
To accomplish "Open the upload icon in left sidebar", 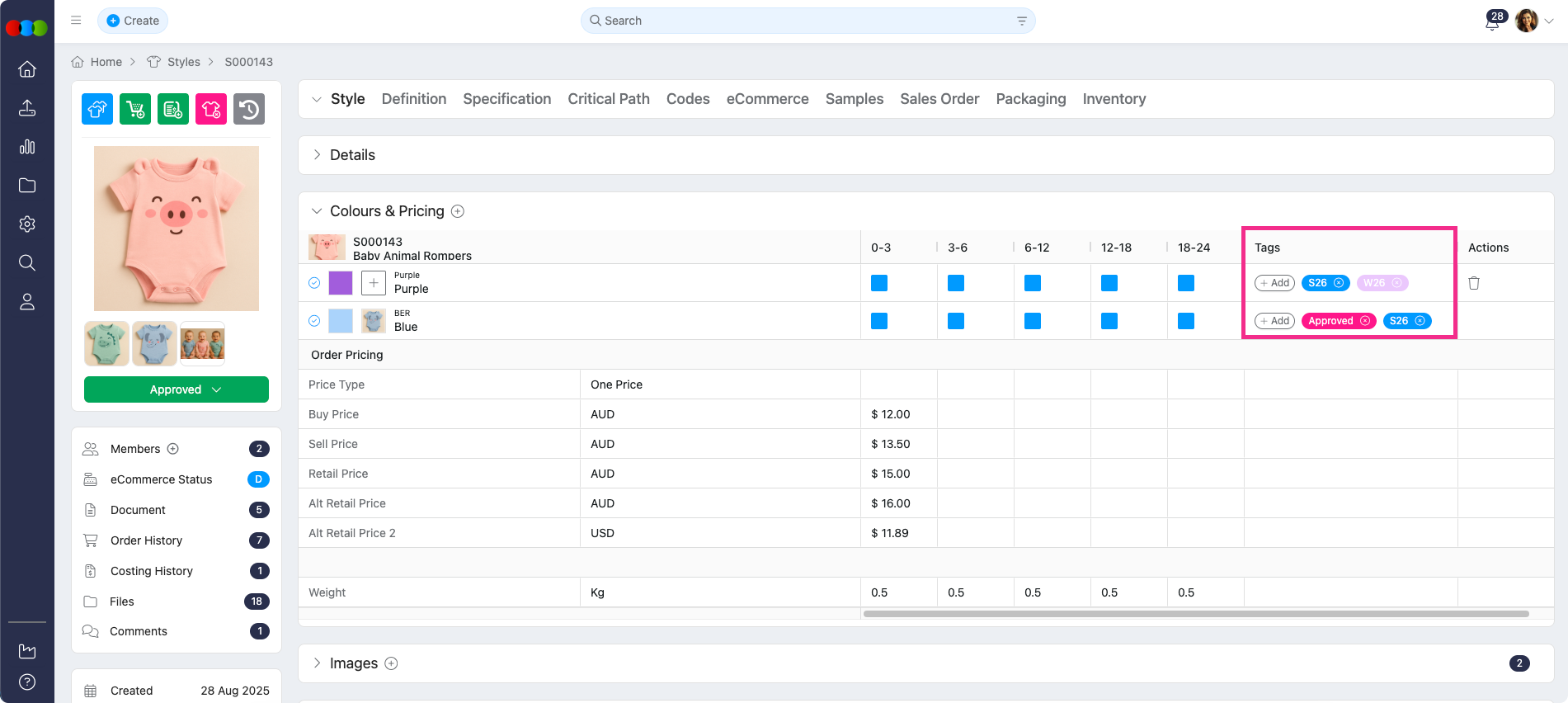I will coord(27,108).
